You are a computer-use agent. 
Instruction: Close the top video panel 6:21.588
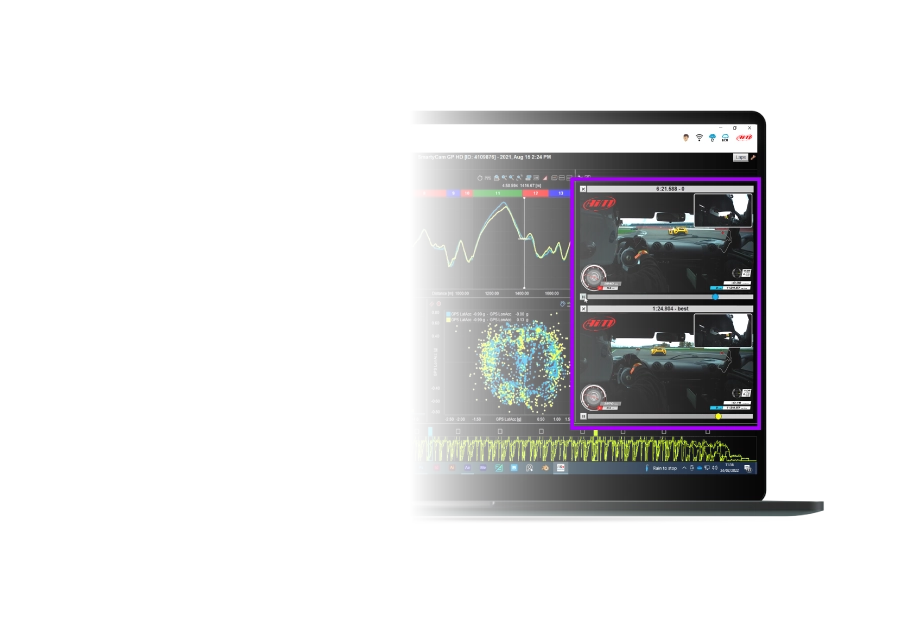pos(583,188)
